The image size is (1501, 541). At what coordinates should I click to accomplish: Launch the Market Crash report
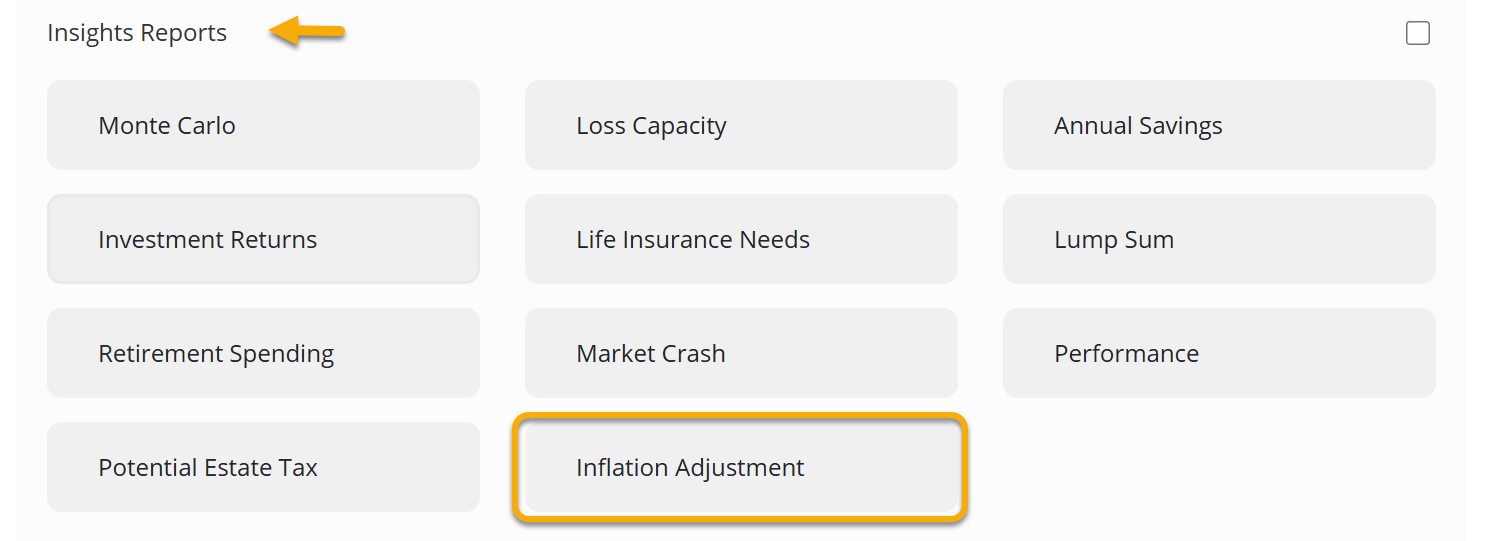pyautogui.click(x=741, y=353)
